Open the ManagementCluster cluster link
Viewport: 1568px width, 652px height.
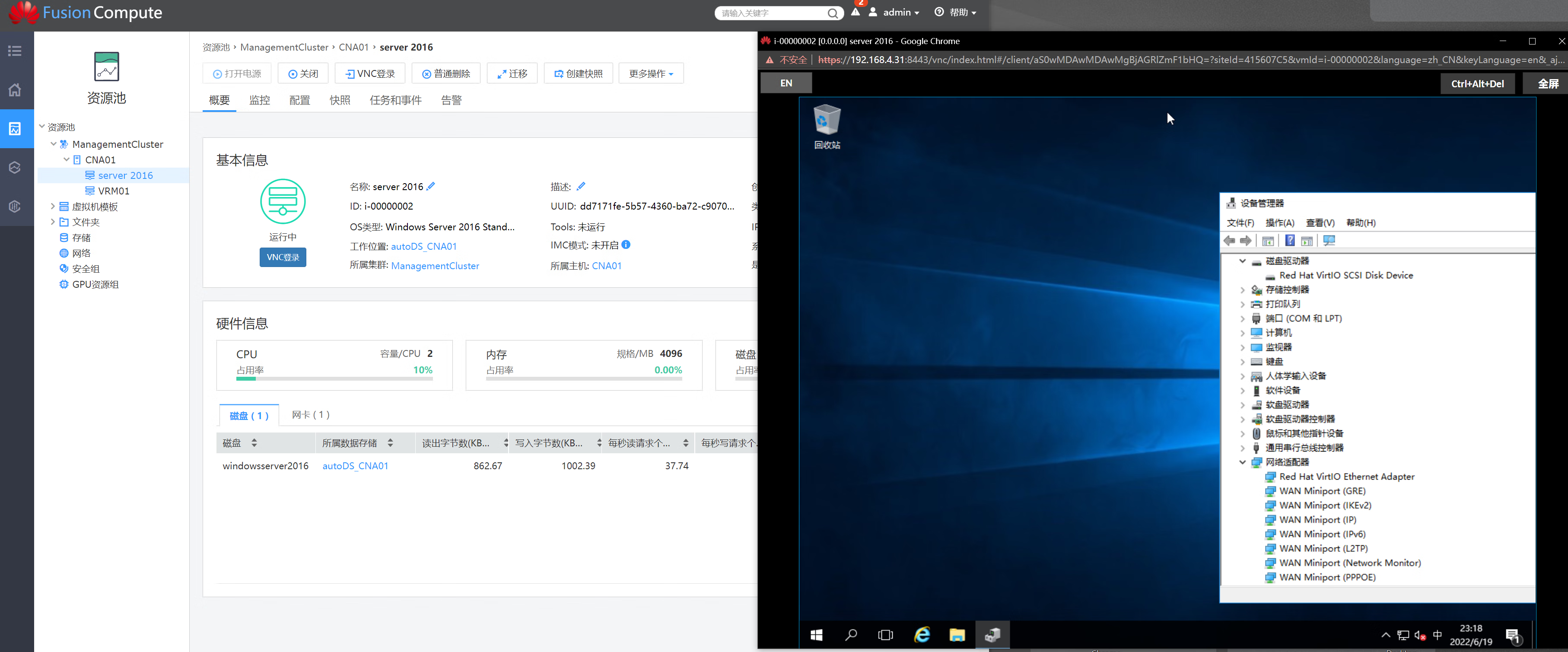[435, 265]
